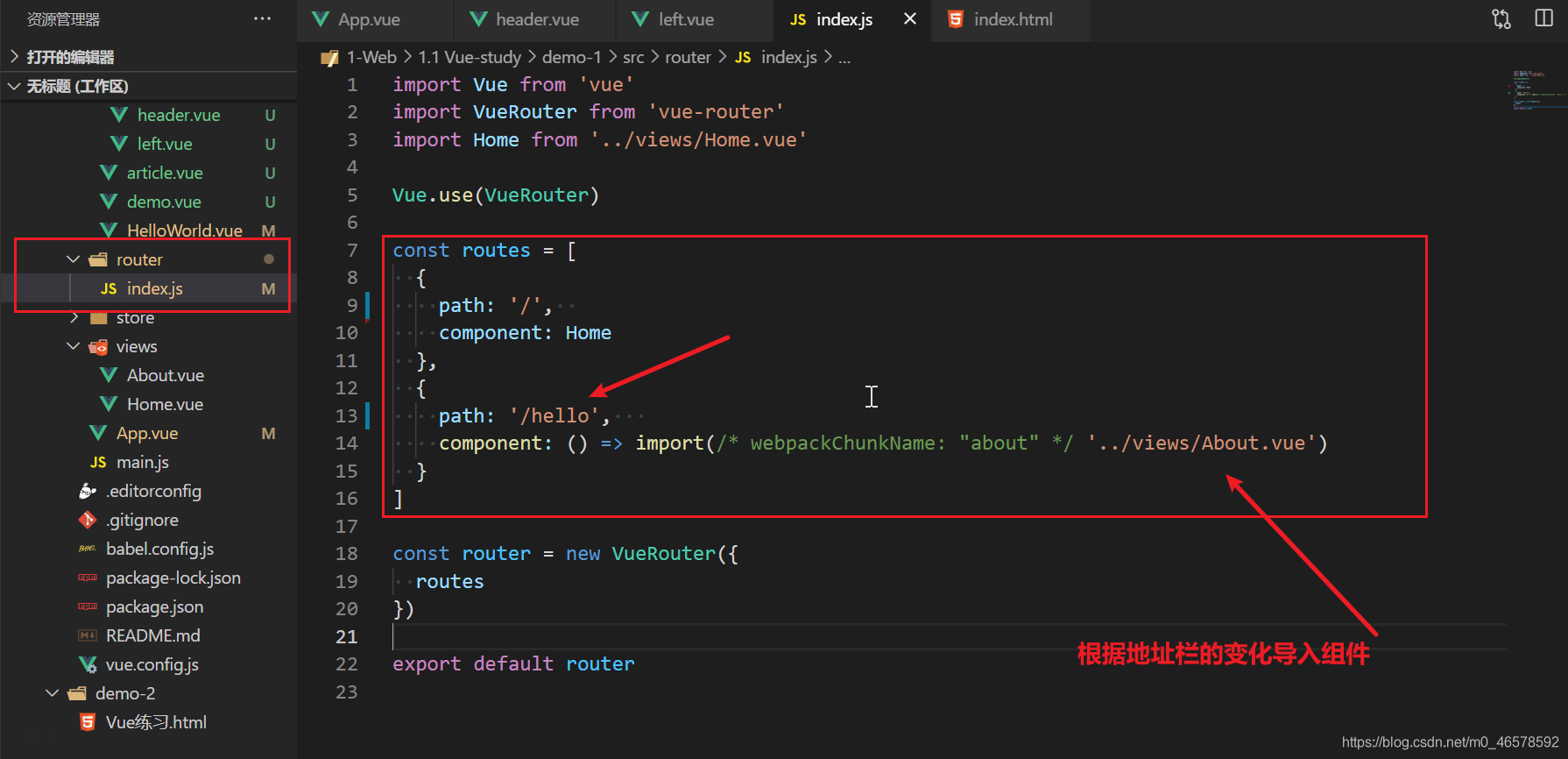Open HelloWorld.vue in the file tree
Viewport: 1568px width, 759px height.
coord(185,231)
